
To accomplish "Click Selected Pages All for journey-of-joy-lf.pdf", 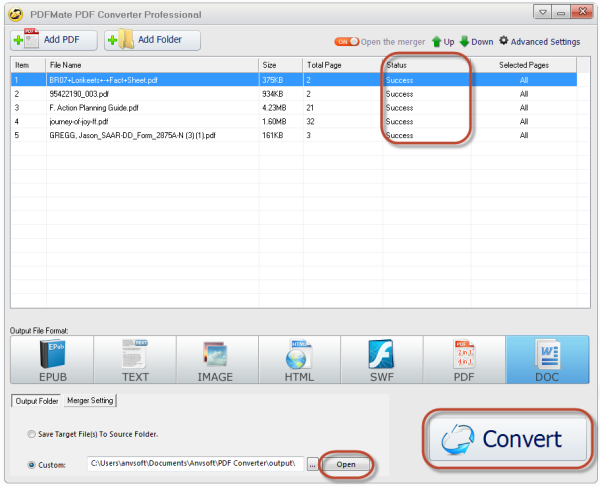I will tap(524, 121).
